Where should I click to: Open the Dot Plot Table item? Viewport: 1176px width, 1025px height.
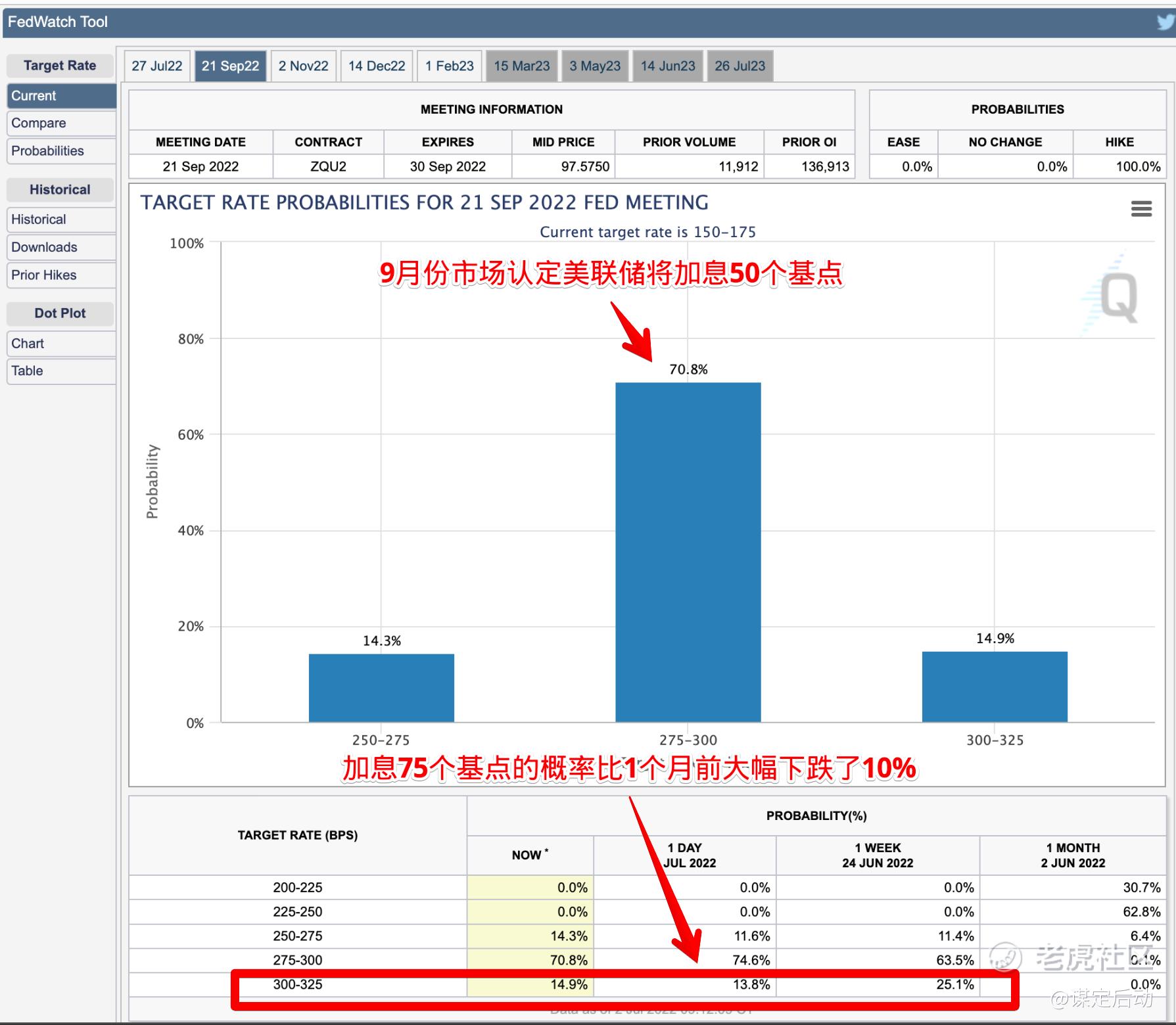[61, 371]
